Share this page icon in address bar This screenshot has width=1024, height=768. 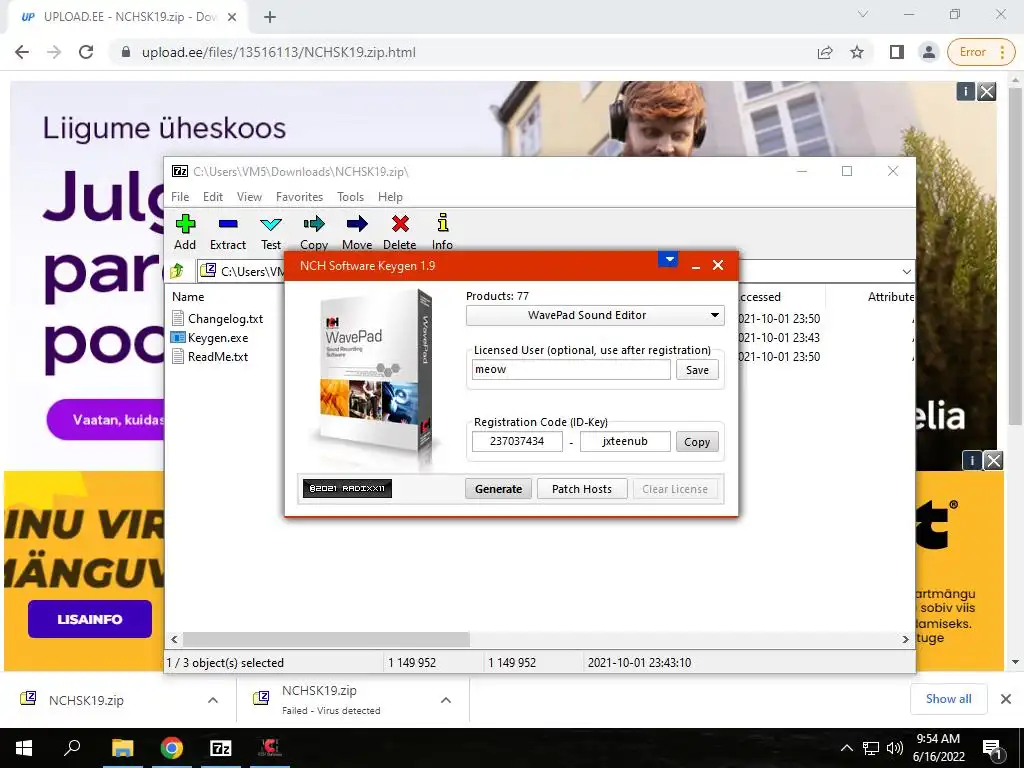(x=825, y=52)
